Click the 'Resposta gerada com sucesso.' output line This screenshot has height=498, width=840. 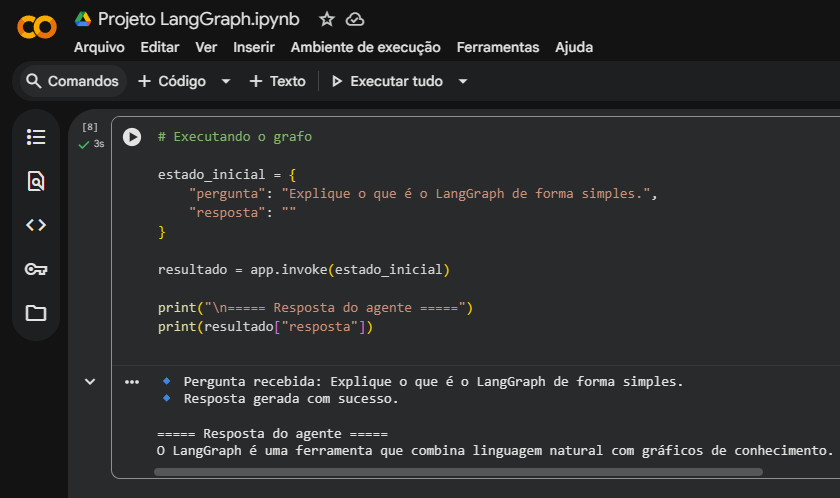[x=280, y=398]
